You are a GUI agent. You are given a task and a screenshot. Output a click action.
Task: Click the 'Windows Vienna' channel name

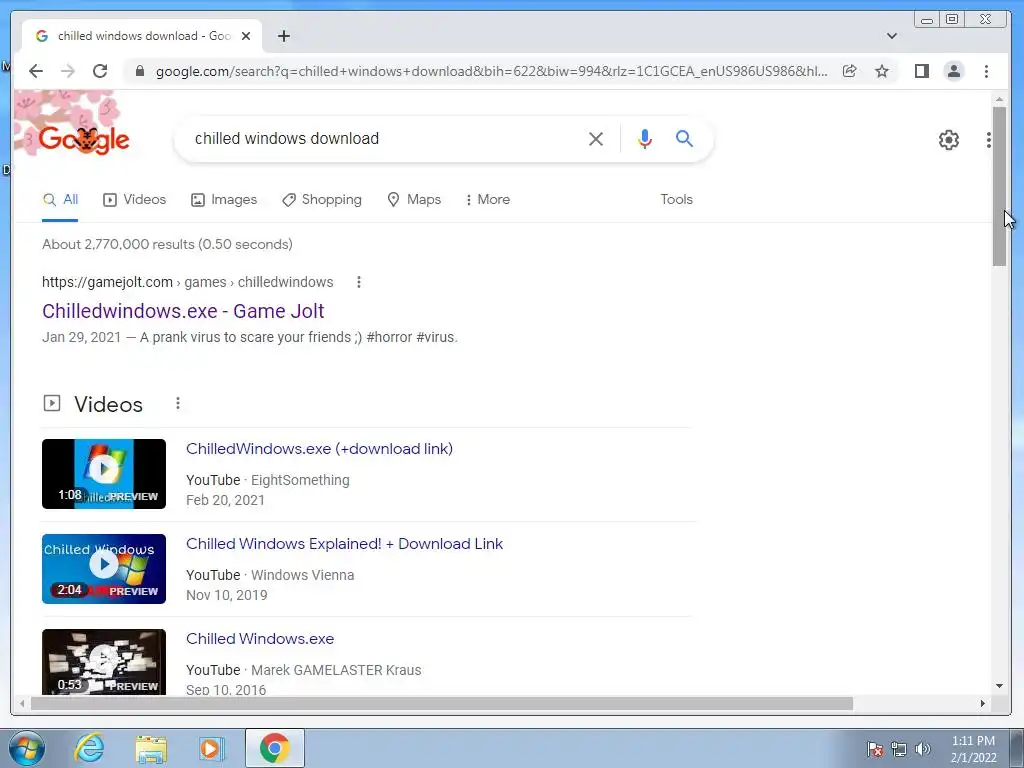point(303,575)
